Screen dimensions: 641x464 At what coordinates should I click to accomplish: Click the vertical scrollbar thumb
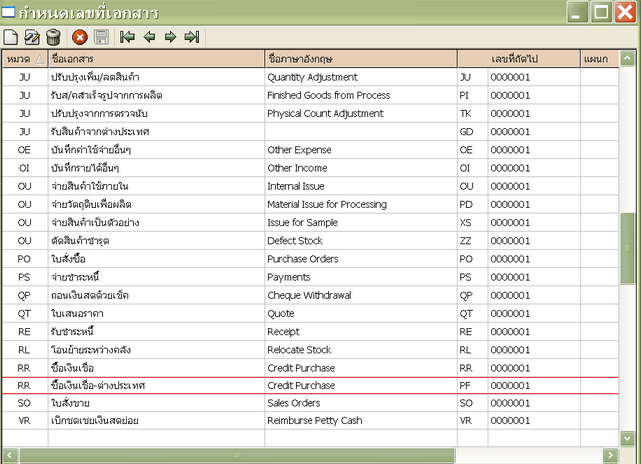click(627, 247)
